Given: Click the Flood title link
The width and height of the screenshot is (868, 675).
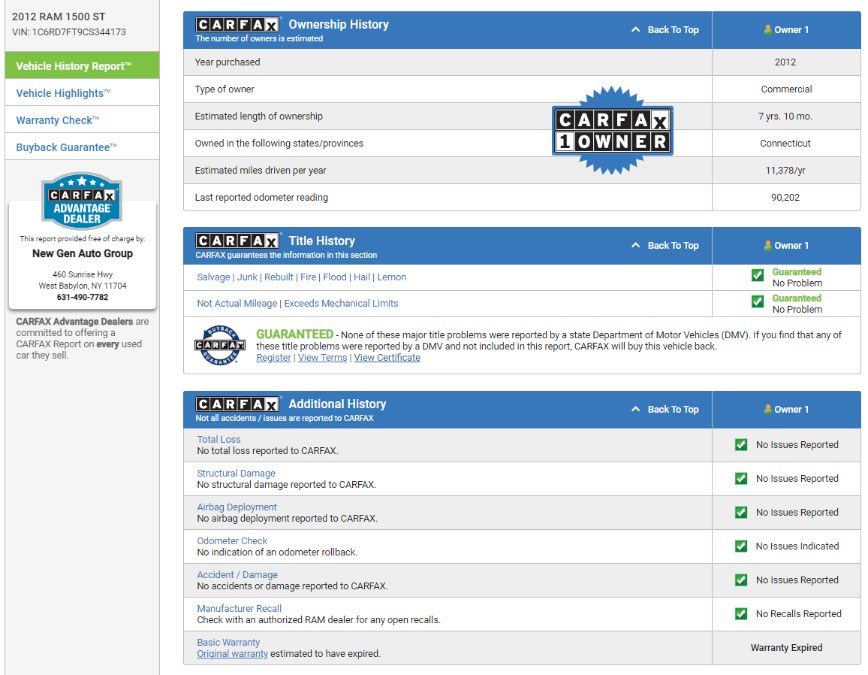Looking at the screenshot, I should click(x=334, y=277).
